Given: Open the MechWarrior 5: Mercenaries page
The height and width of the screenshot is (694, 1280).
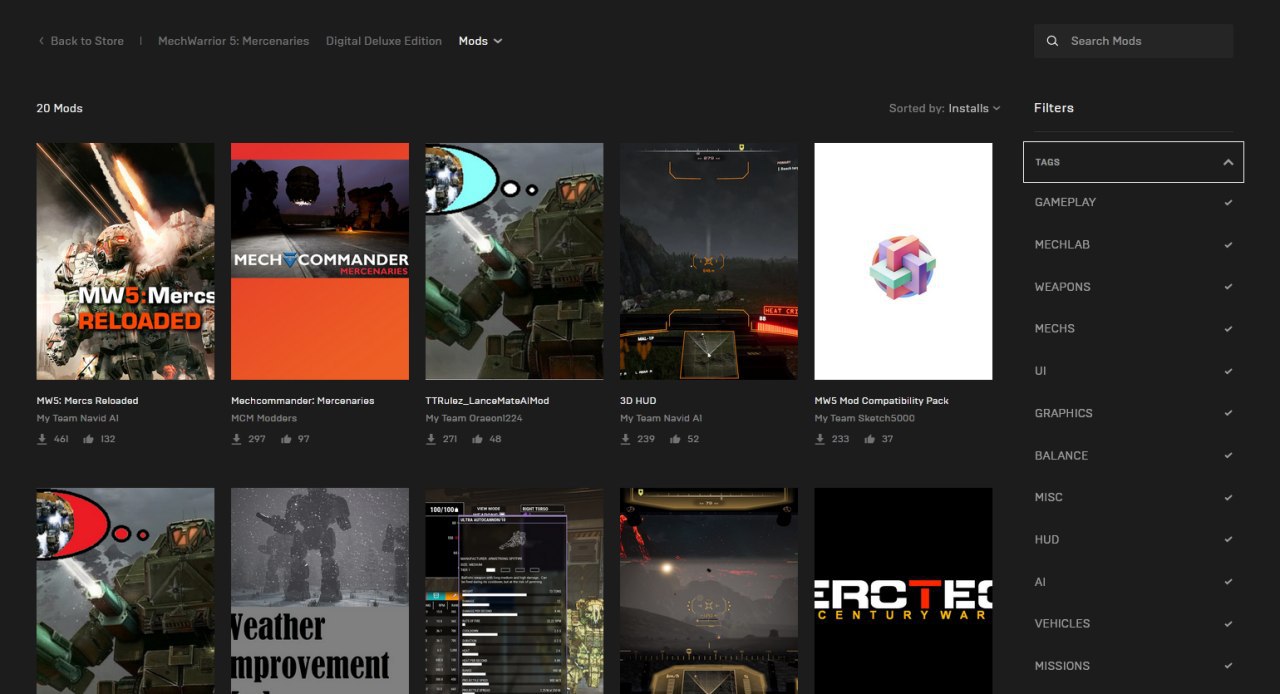Looking at the screenshot, I should point(233,41).
